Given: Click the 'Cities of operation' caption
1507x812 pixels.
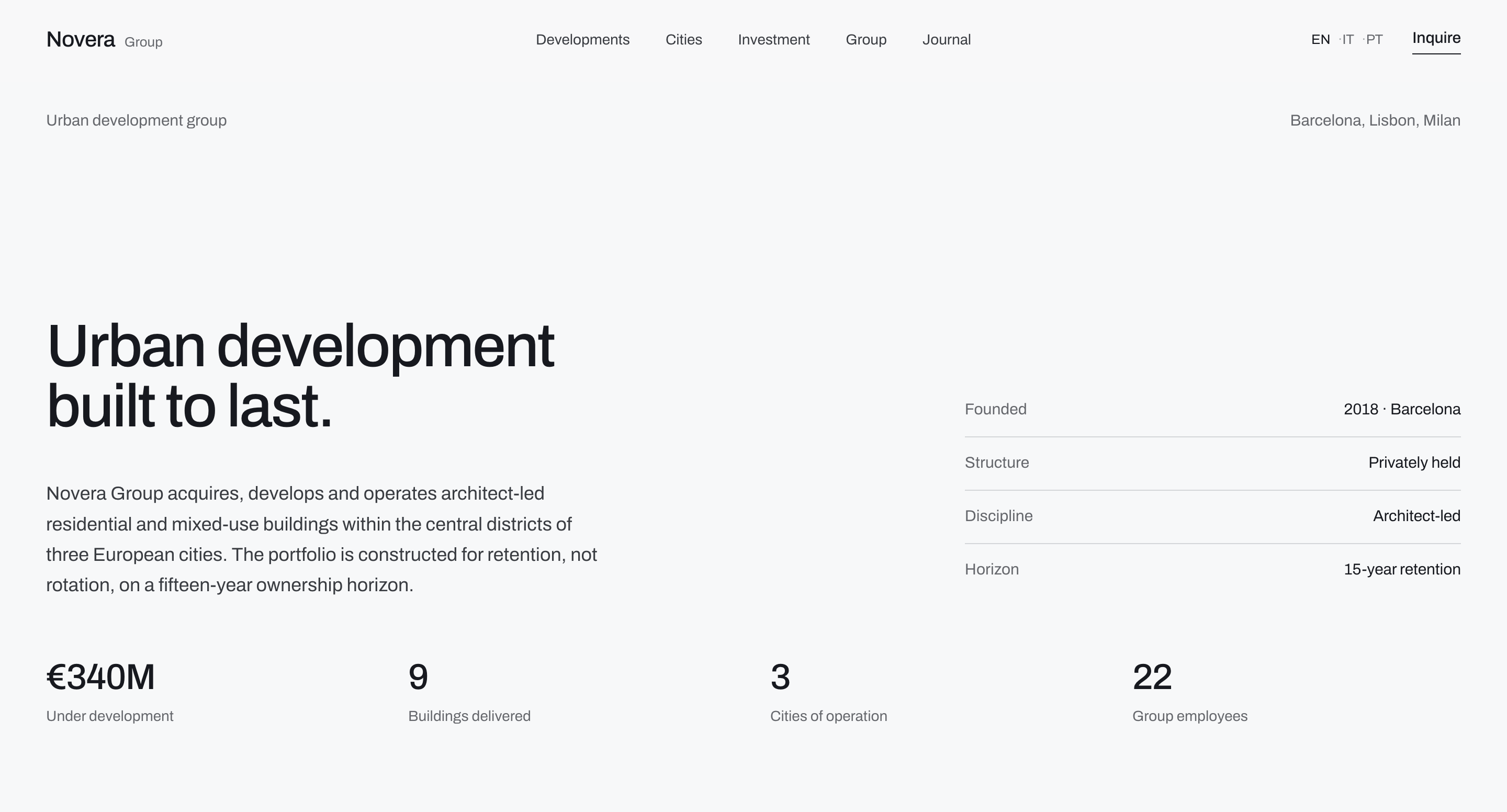Looking at the screenshot, I should click(828, 716).
